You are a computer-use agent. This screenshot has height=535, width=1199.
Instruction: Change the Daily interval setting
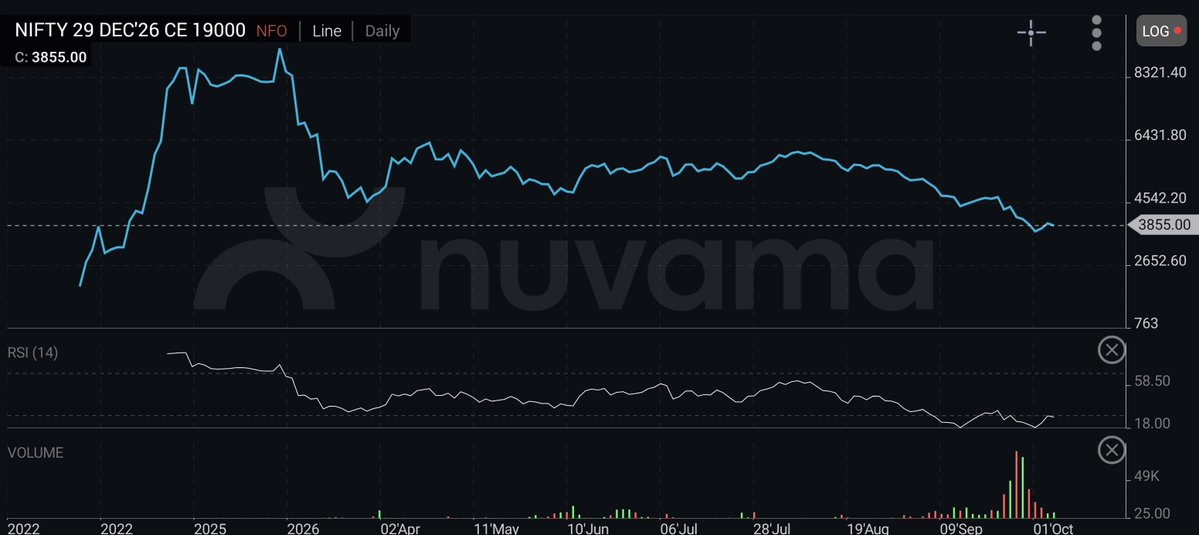tap(382, 31)
